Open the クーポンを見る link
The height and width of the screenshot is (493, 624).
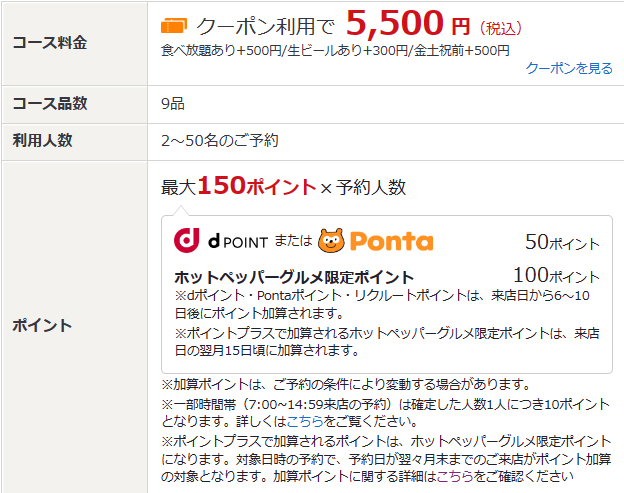point(569,68)
